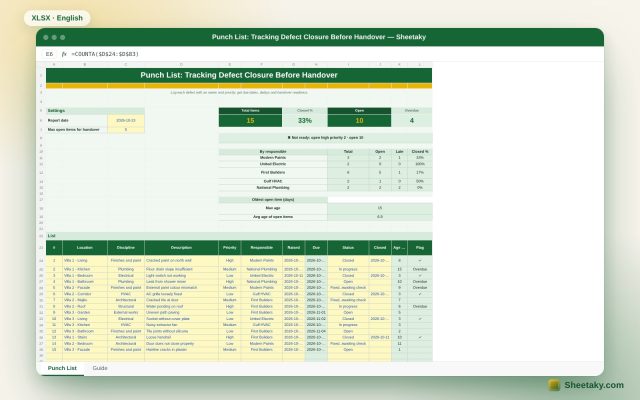640x400 pixels.
Task: Click the fx function icon in formula bar
Action: 64,54
